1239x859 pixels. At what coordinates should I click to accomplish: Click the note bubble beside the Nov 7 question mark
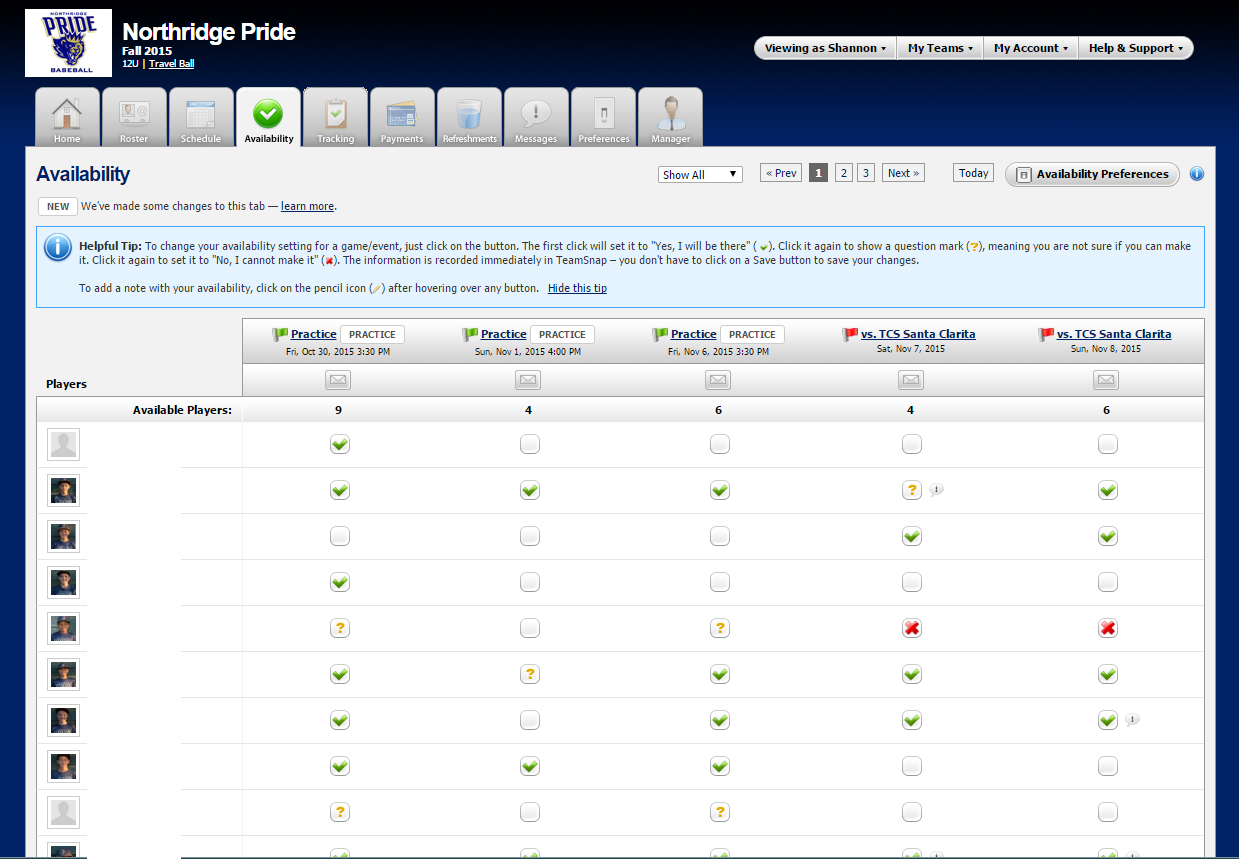click(935, 490)
